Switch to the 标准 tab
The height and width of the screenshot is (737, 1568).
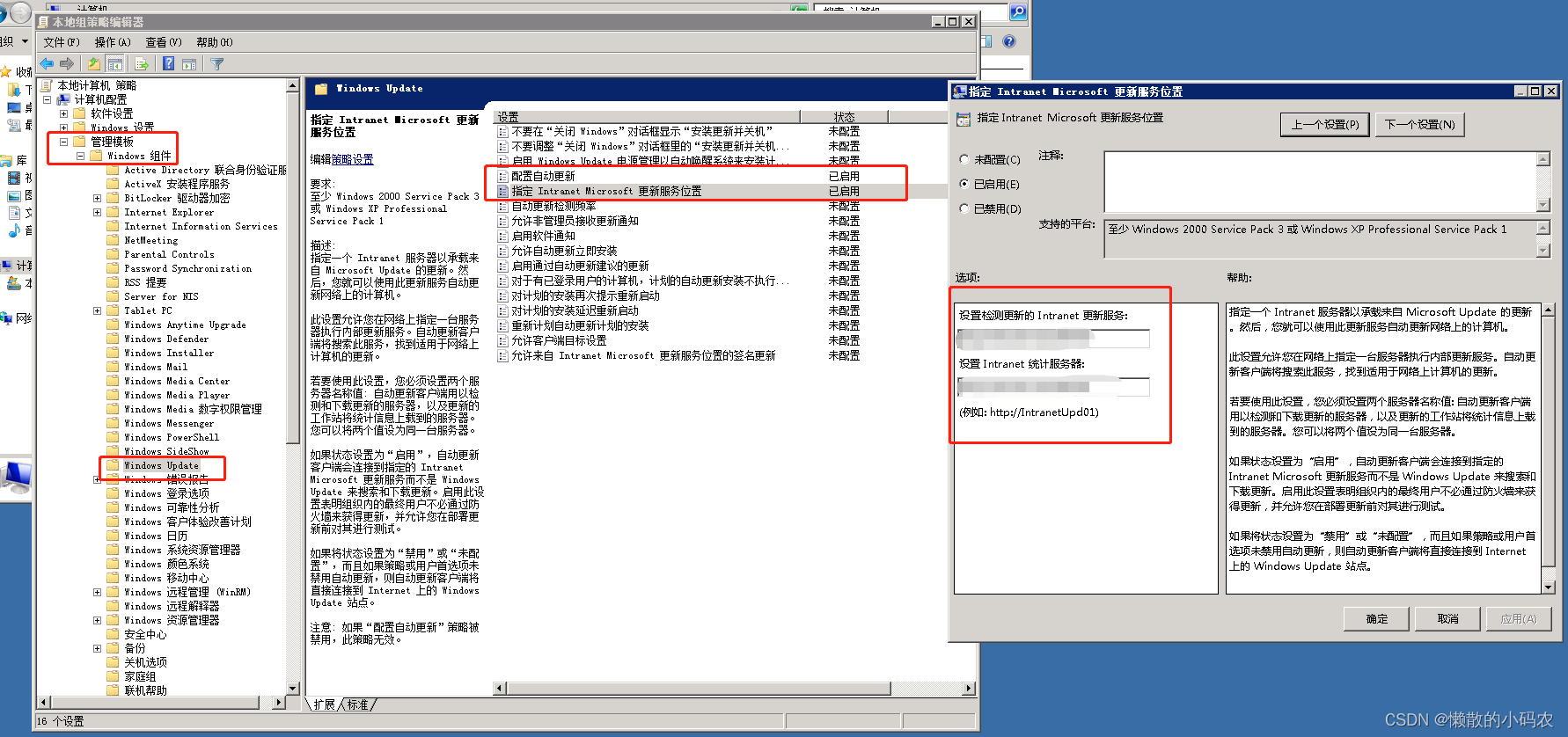coord(358,704)
